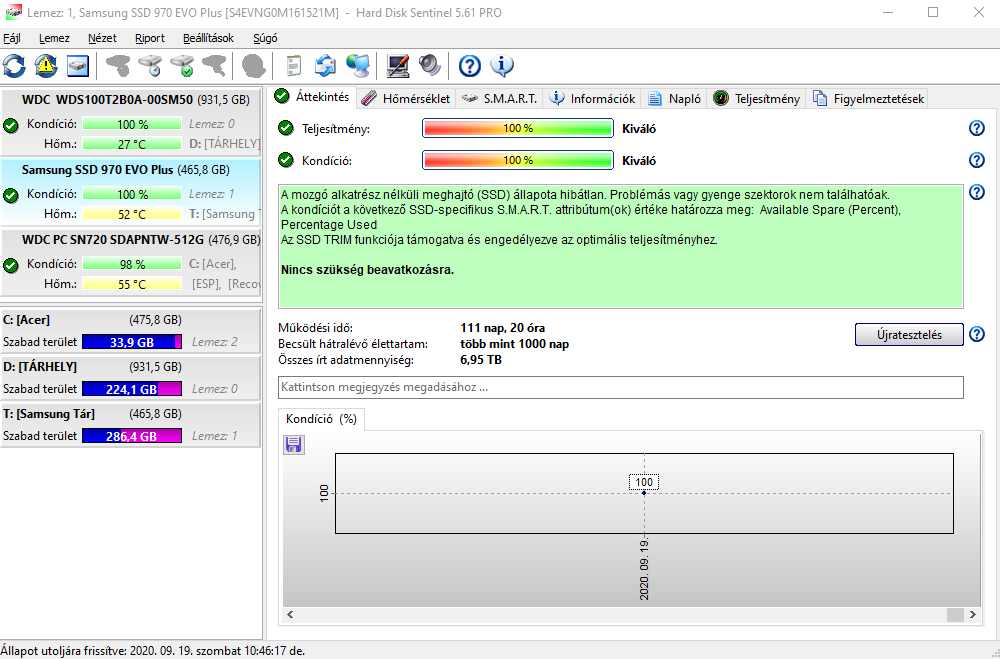
Task: Select the WDC PC SN720 SDAPNTW-512G disk
Action: [x=131, y=262]
